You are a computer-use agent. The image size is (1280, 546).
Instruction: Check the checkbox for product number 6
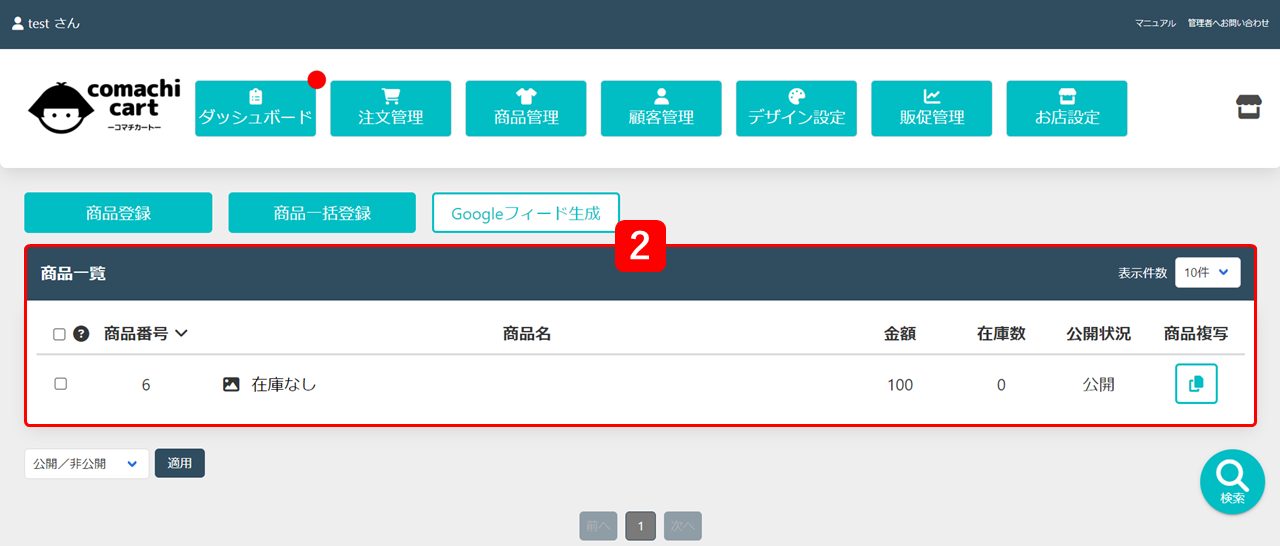click(x=60, y=384)
